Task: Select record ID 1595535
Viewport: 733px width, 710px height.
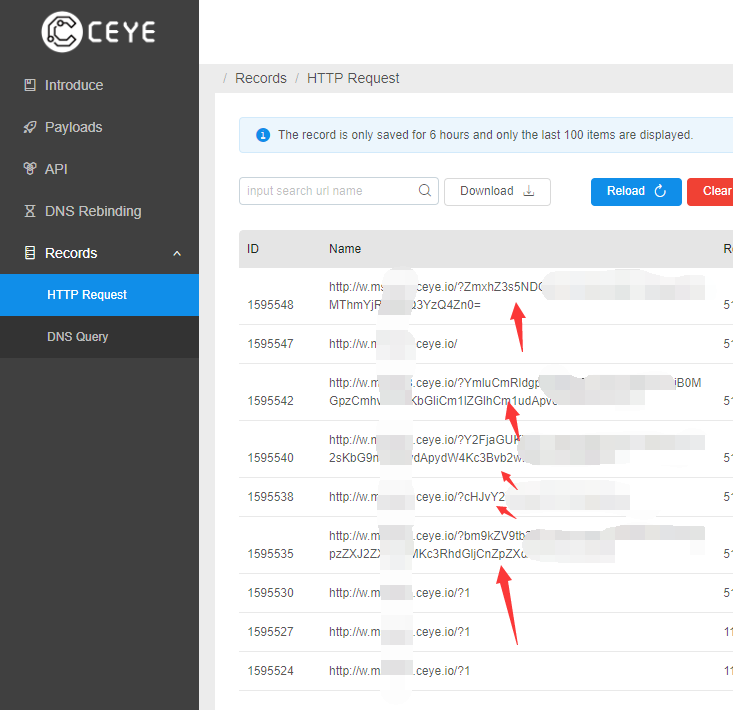Action: coord(271,553)
